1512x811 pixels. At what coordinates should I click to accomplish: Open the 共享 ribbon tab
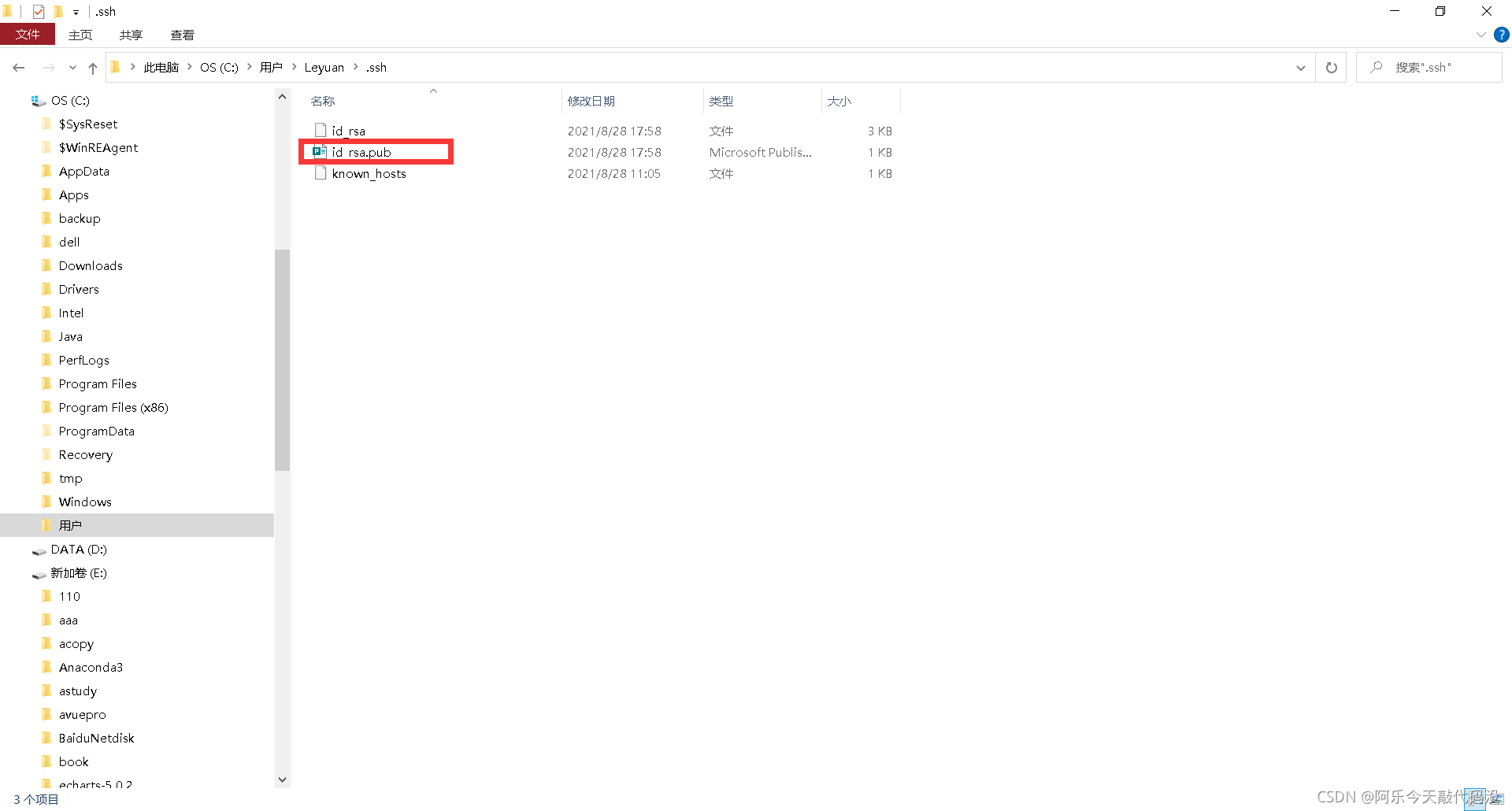[x=131, y=35]
